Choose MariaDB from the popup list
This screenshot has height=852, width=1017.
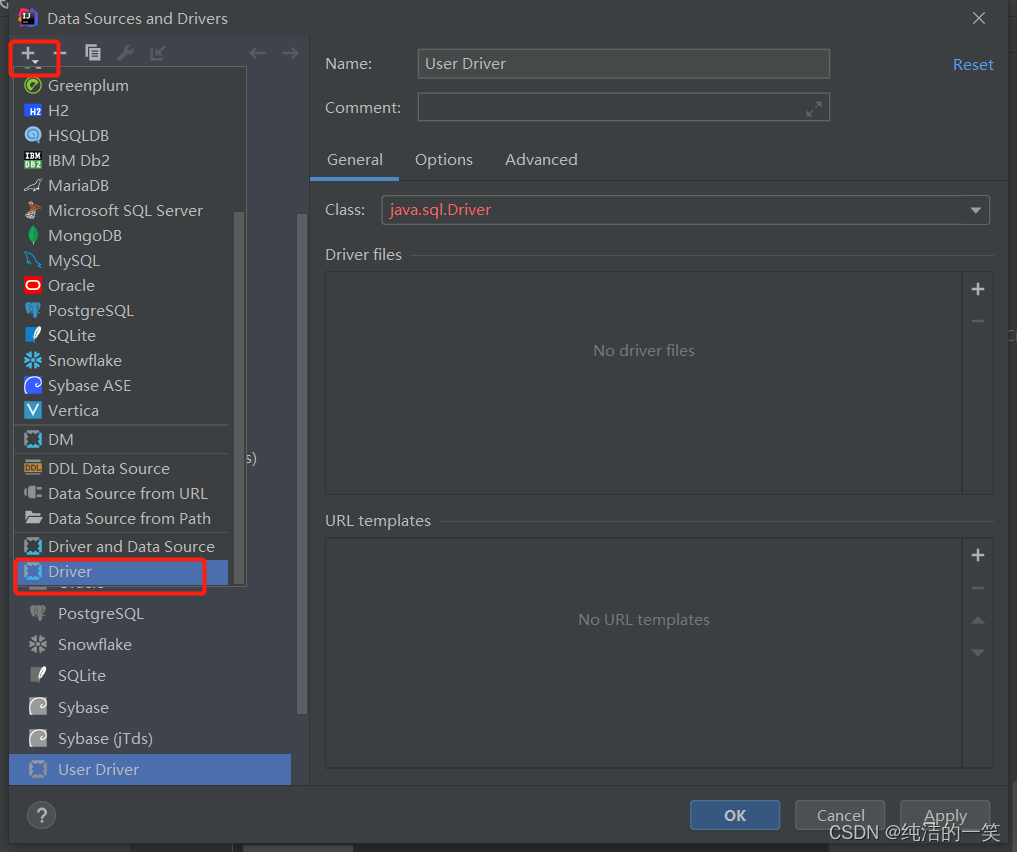coord(121,185)
